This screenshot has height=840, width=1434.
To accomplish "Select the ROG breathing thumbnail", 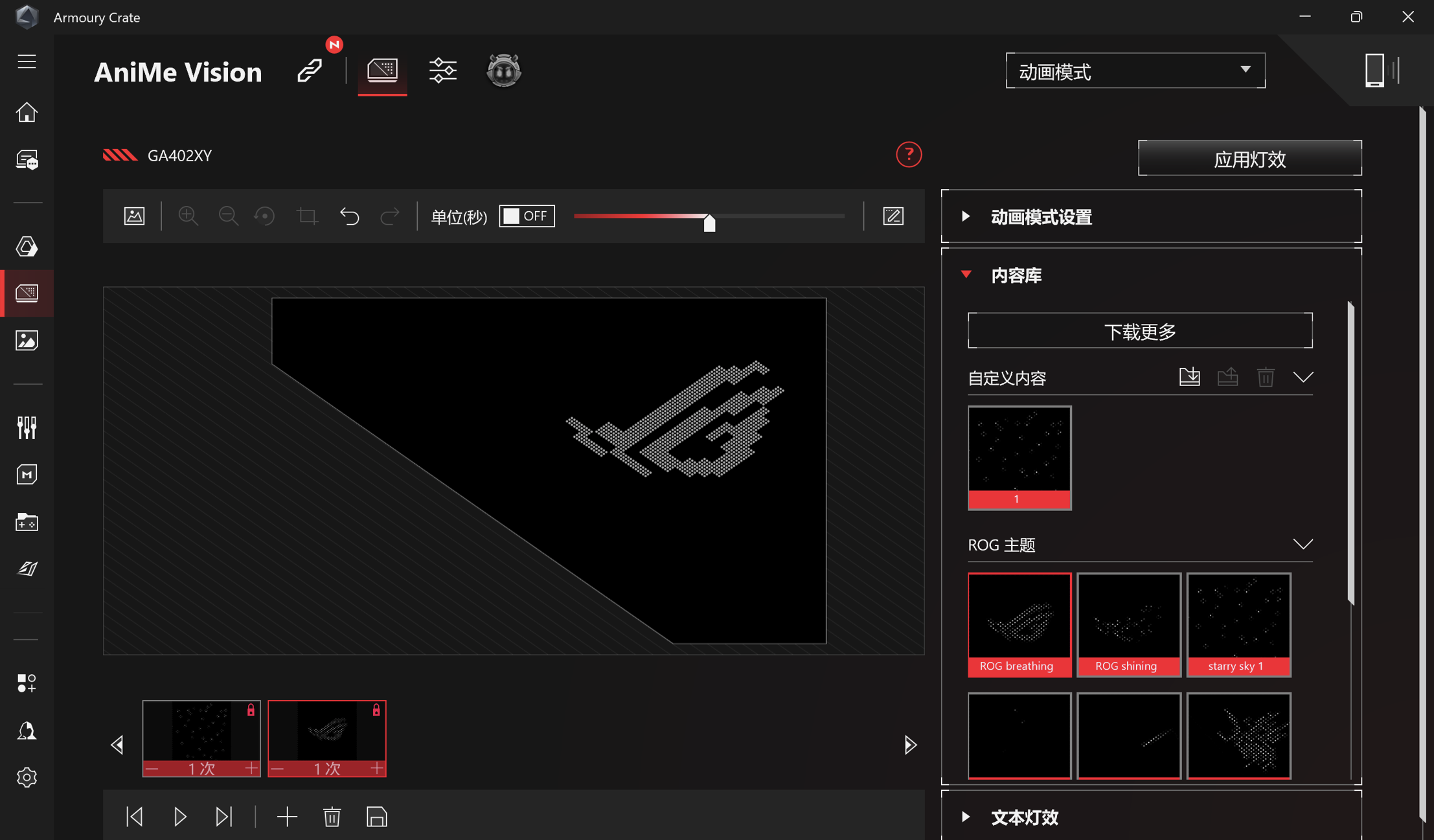I will 1019,625.
